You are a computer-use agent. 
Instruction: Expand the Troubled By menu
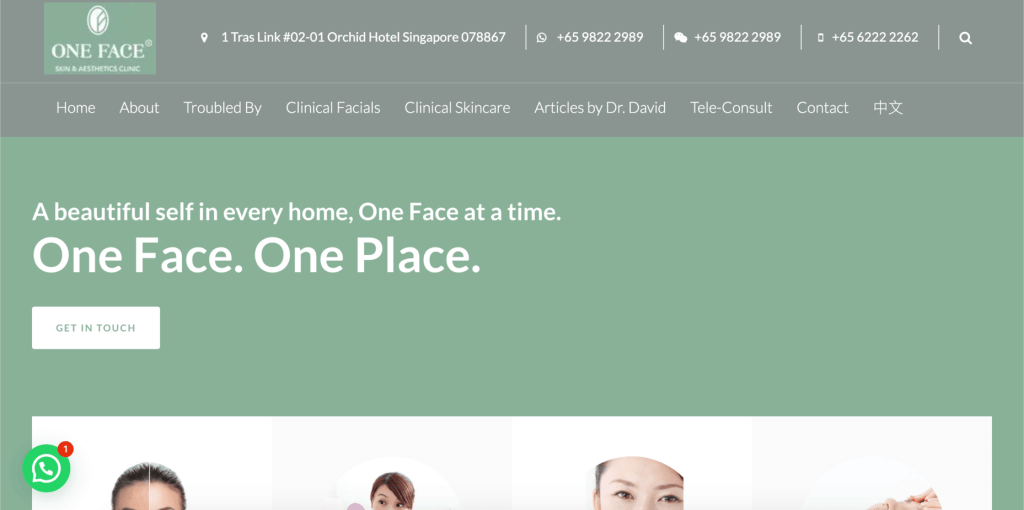[223, 108]
